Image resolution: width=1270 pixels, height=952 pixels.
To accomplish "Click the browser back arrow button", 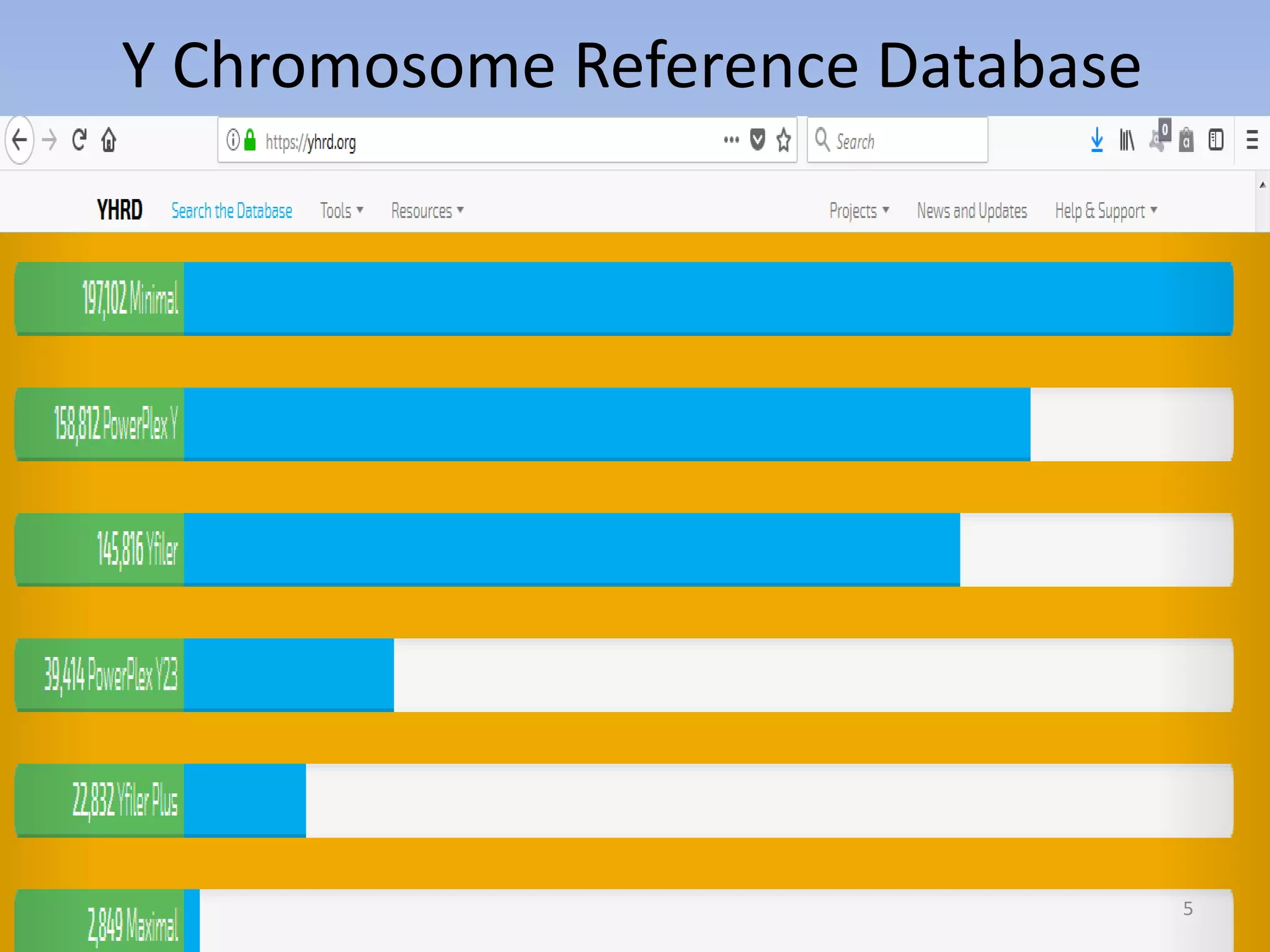I will [20, 140].
